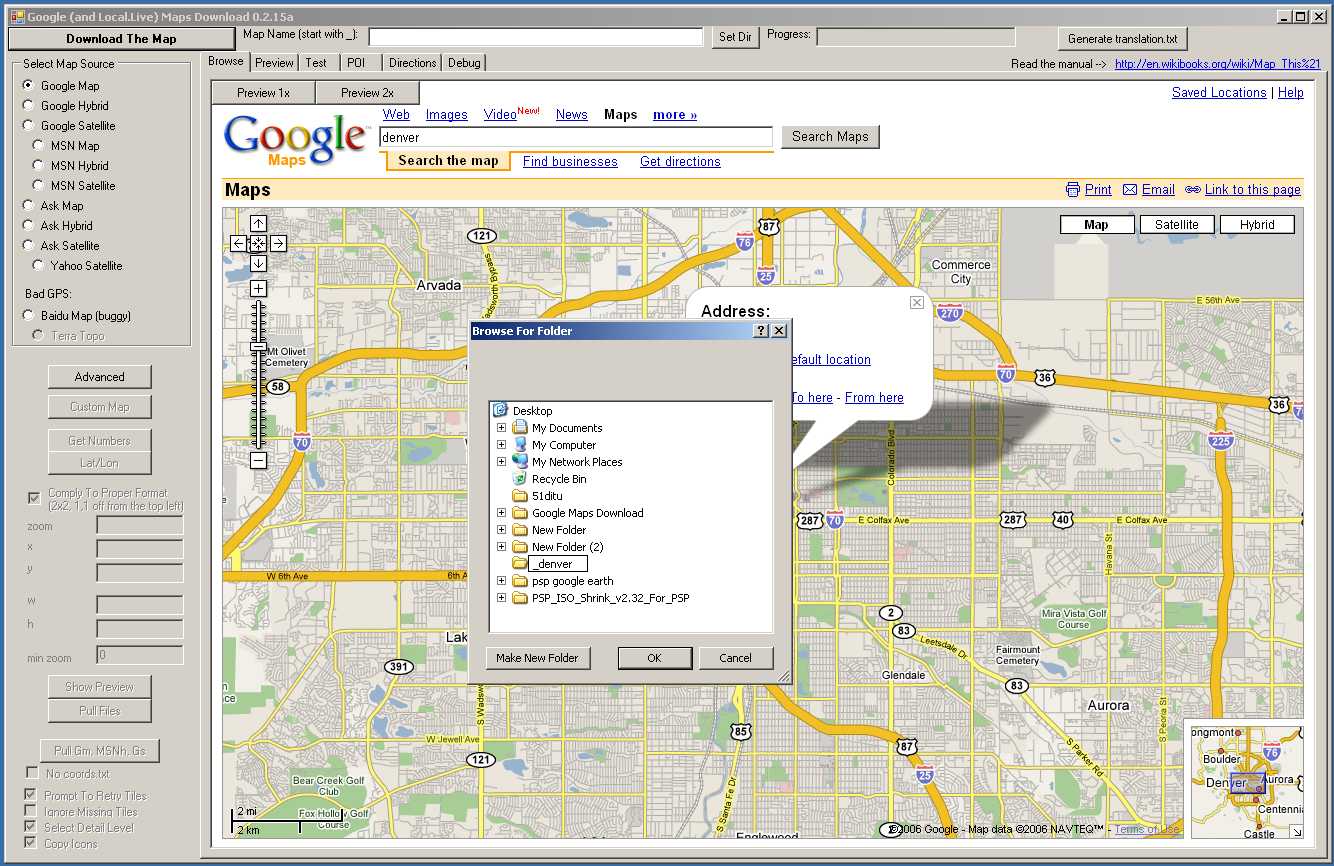Screen dimensions: 1334x866
Task: Click the Progress bar
Action: (916, 37)
